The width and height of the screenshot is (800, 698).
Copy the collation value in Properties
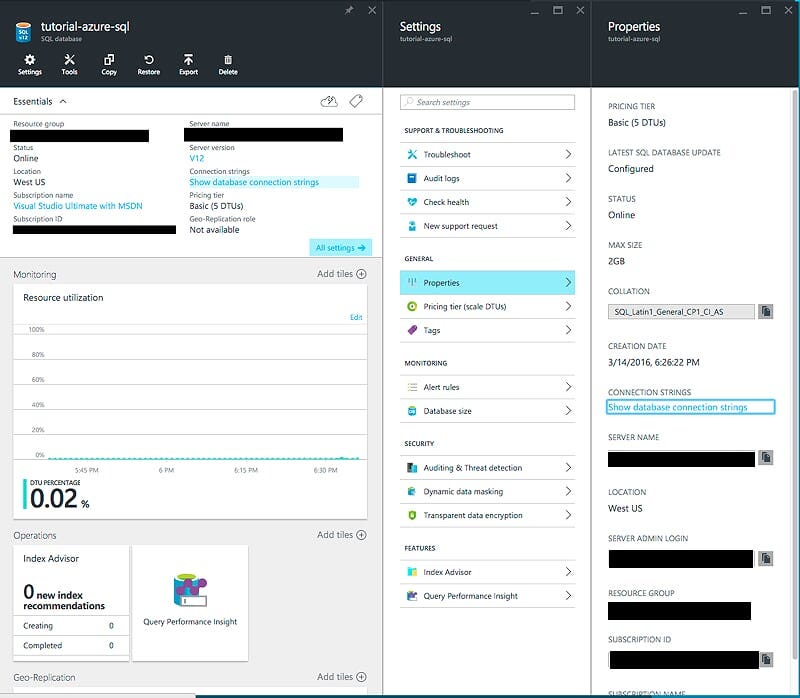tap(766, 311)
